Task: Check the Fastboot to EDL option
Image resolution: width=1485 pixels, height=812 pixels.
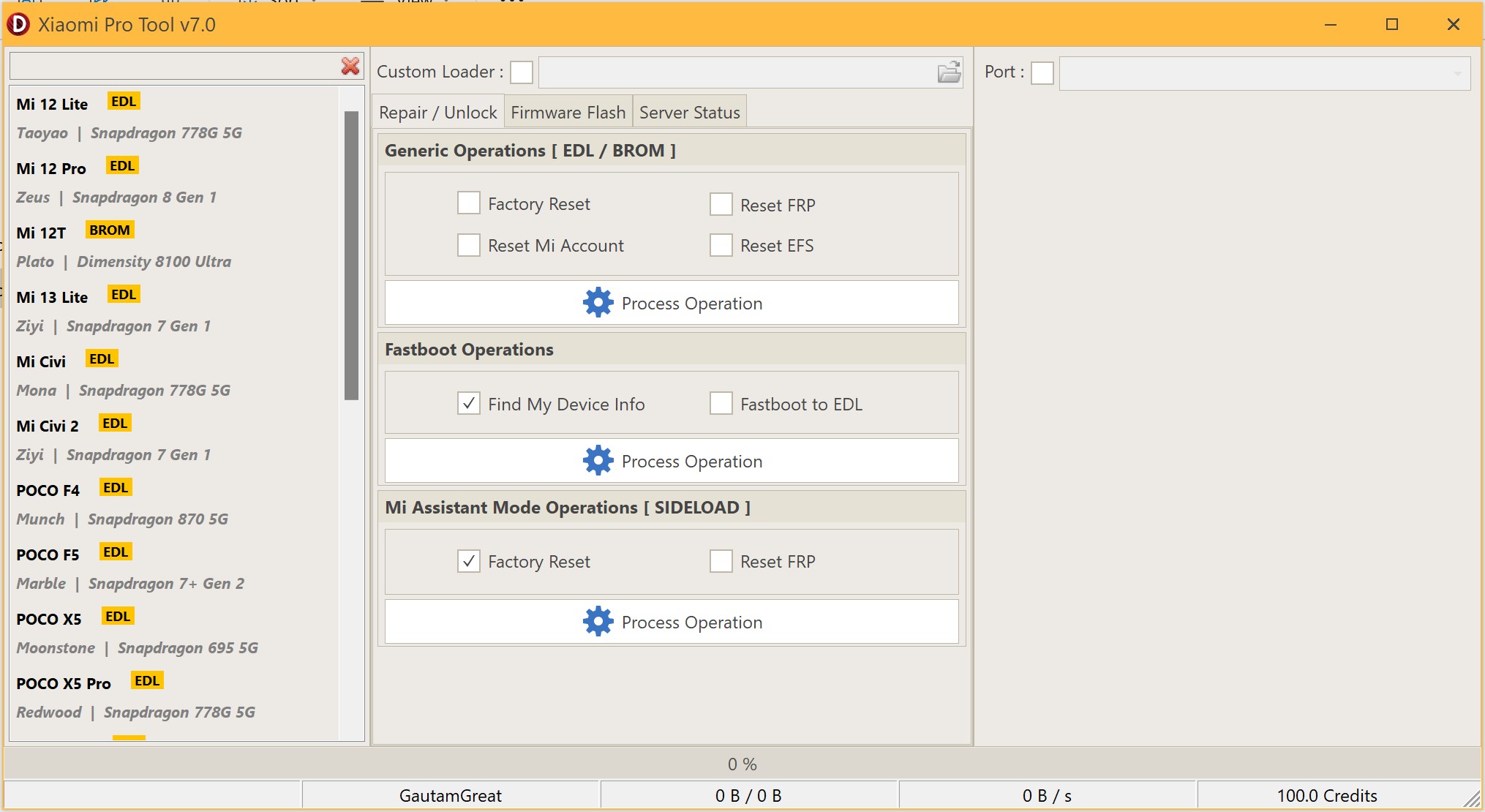Action: [721, 403]
